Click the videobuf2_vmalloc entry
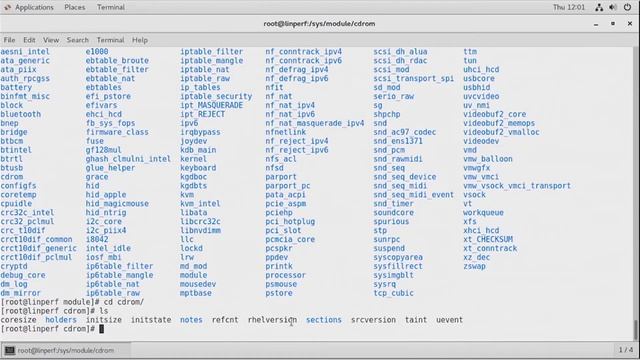Screen dimensions: 640x360 coord(501,132)
